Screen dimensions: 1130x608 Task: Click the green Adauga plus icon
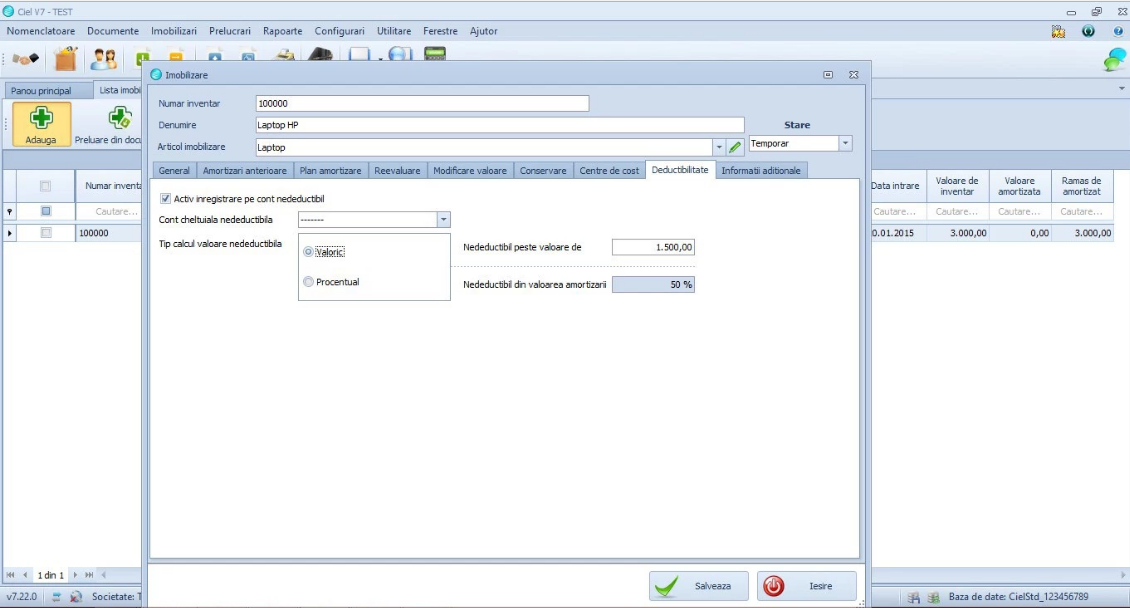41,117
